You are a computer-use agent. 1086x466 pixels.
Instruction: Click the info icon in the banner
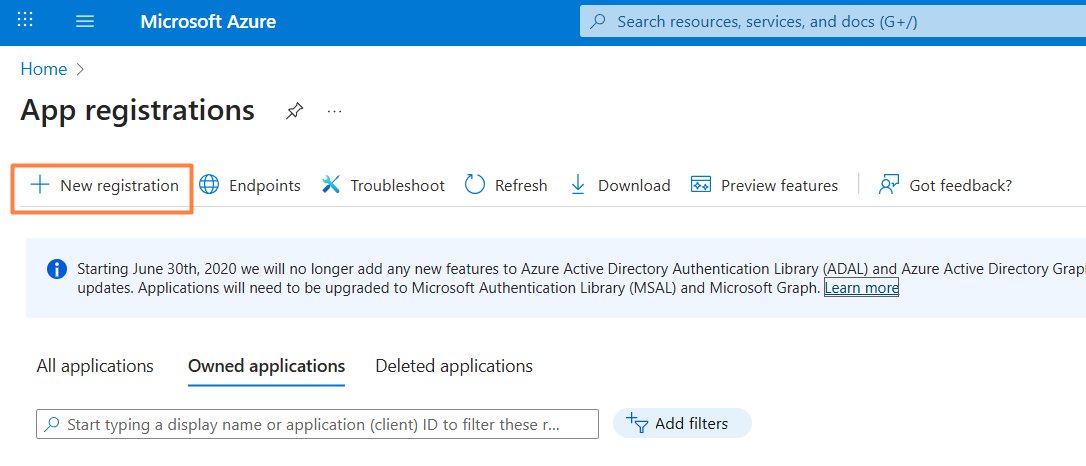pyautogui.click(x=57, y=269)
